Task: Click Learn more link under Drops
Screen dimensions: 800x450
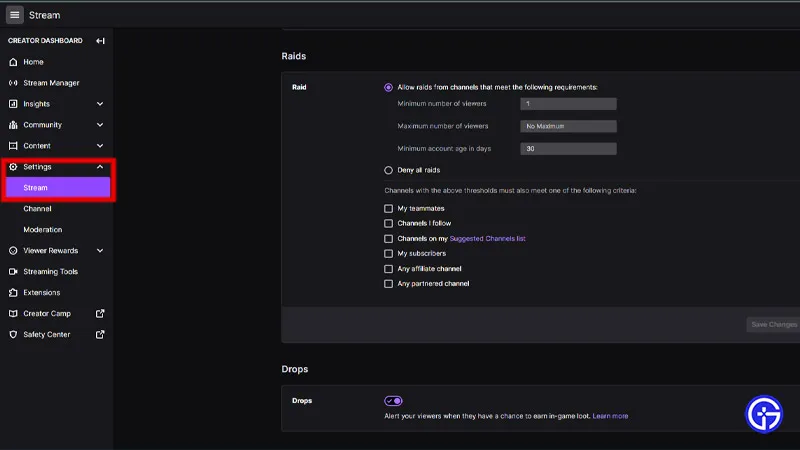Action: coord(610,416)
